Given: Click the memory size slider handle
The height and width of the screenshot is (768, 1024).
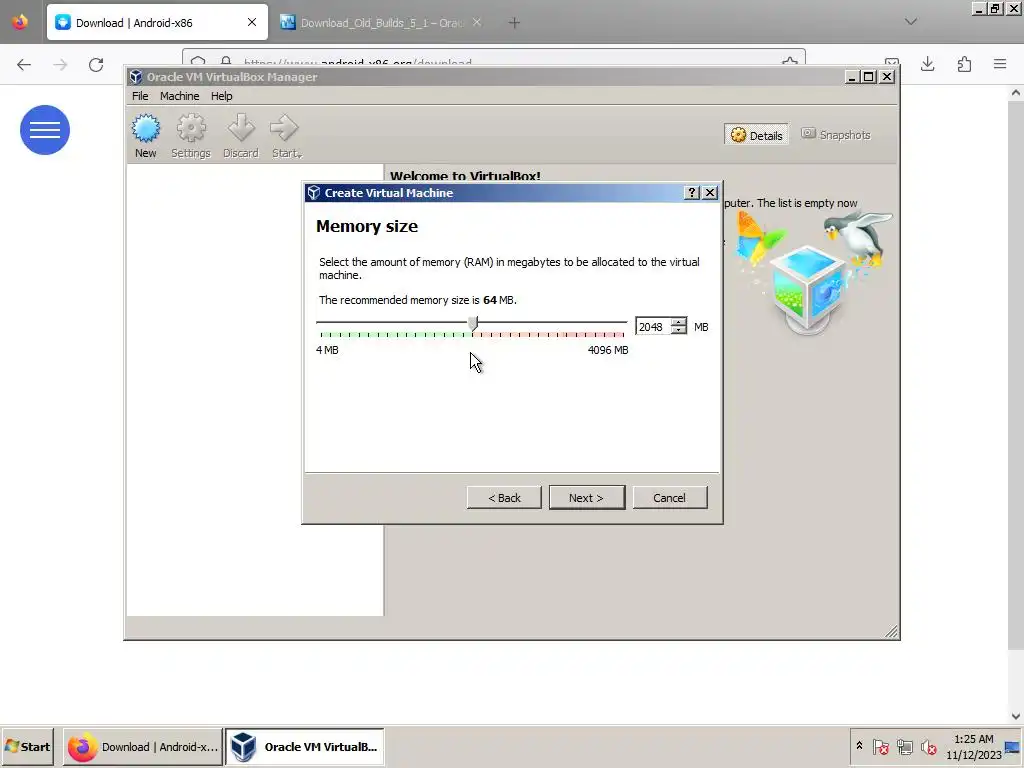Looking at the screenshot, I should 473,323.
